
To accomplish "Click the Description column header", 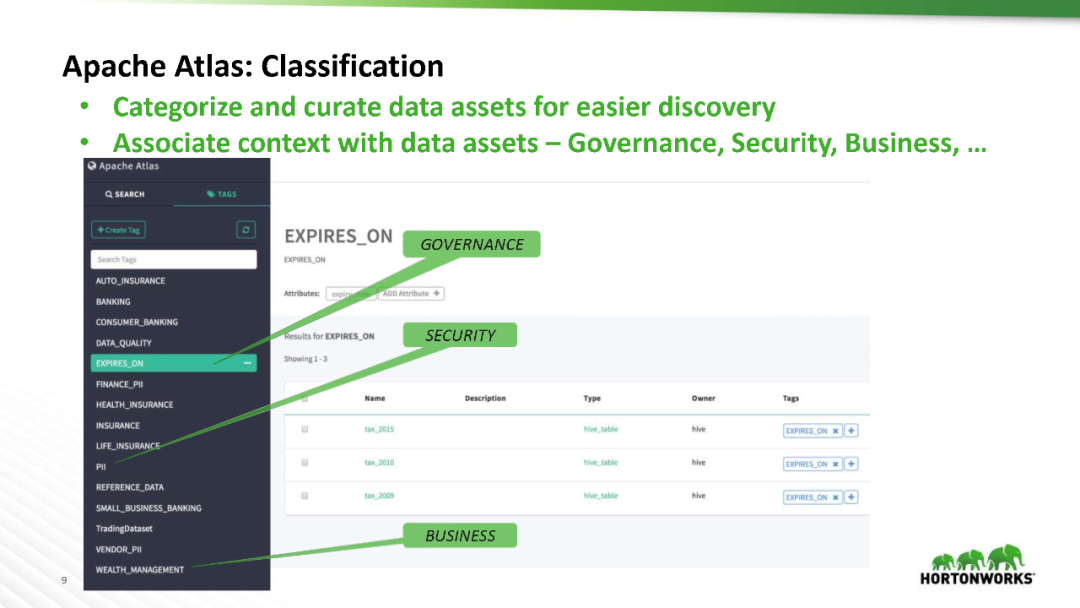I will pyautogui.click(x=485, y=398).
